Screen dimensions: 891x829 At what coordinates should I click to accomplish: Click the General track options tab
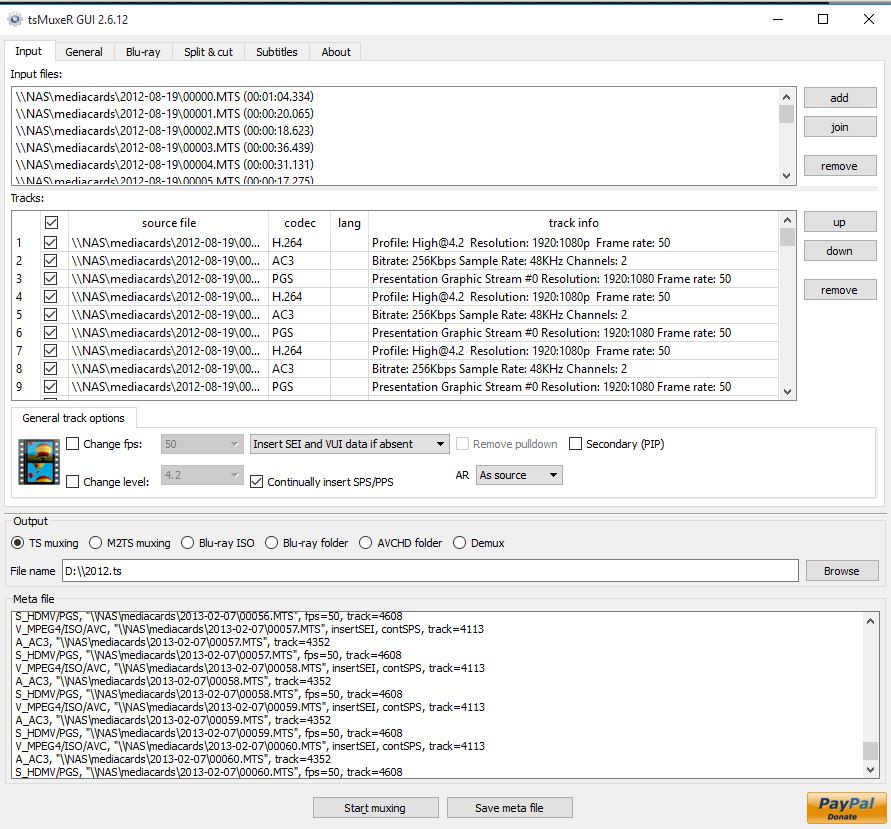[x=73, y=418]
